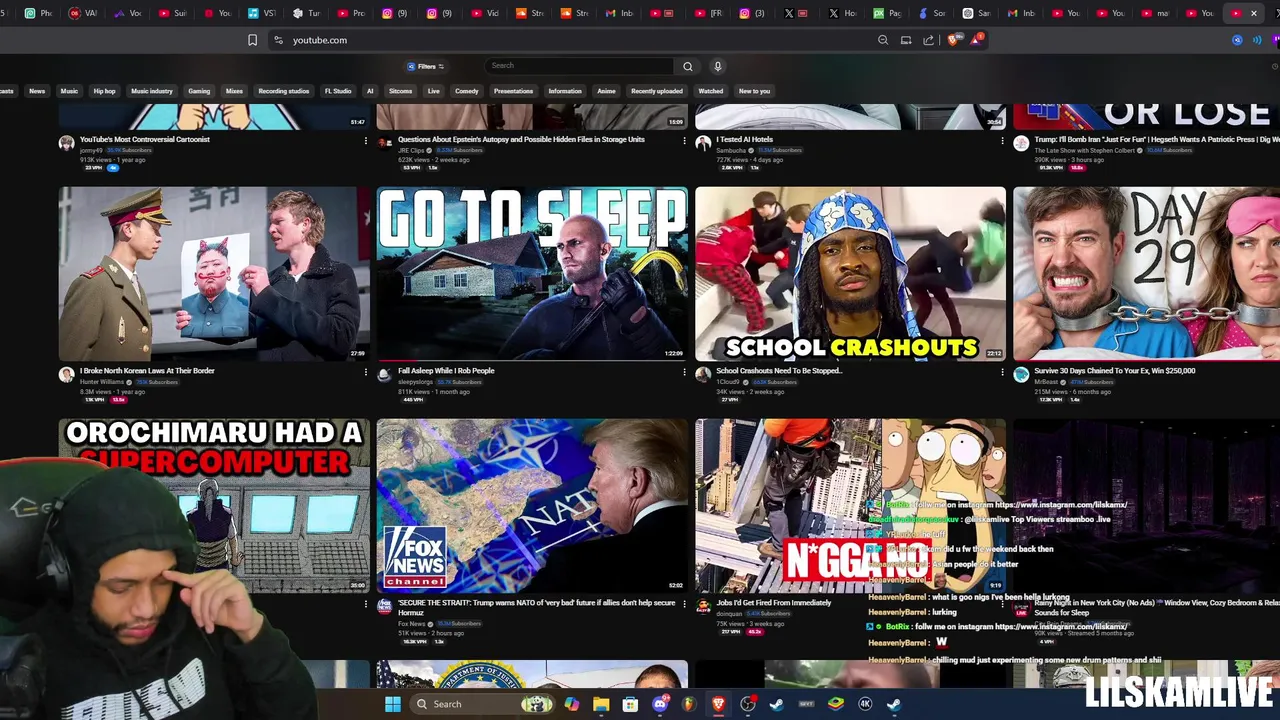1280x720 pixels.
Task: Open the 4K downloader taskbar icon
Action: coord(865,704)
